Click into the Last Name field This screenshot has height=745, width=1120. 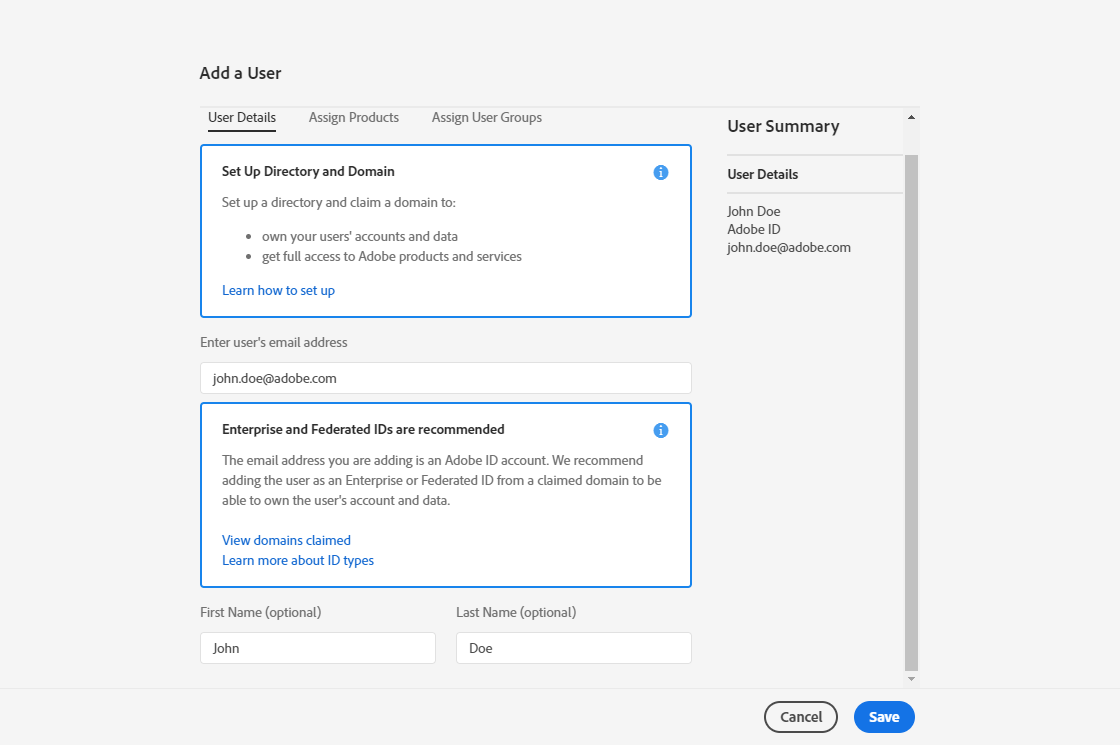coord(573,648)
